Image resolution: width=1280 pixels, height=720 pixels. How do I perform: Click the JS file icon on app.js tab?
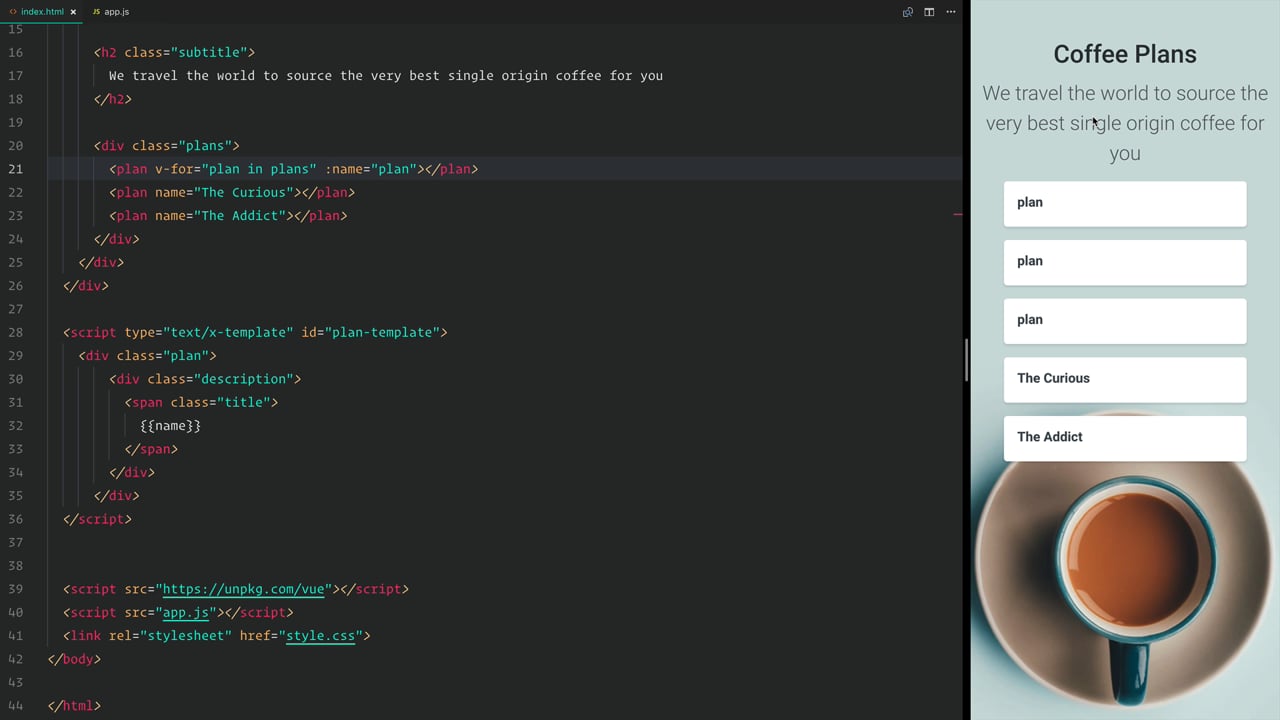[96, 12]
